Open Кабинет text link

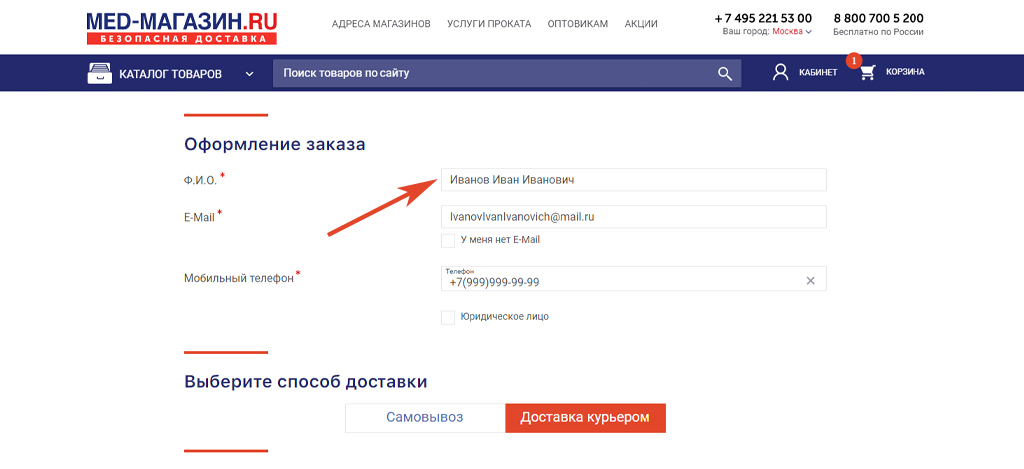[818, 73]
